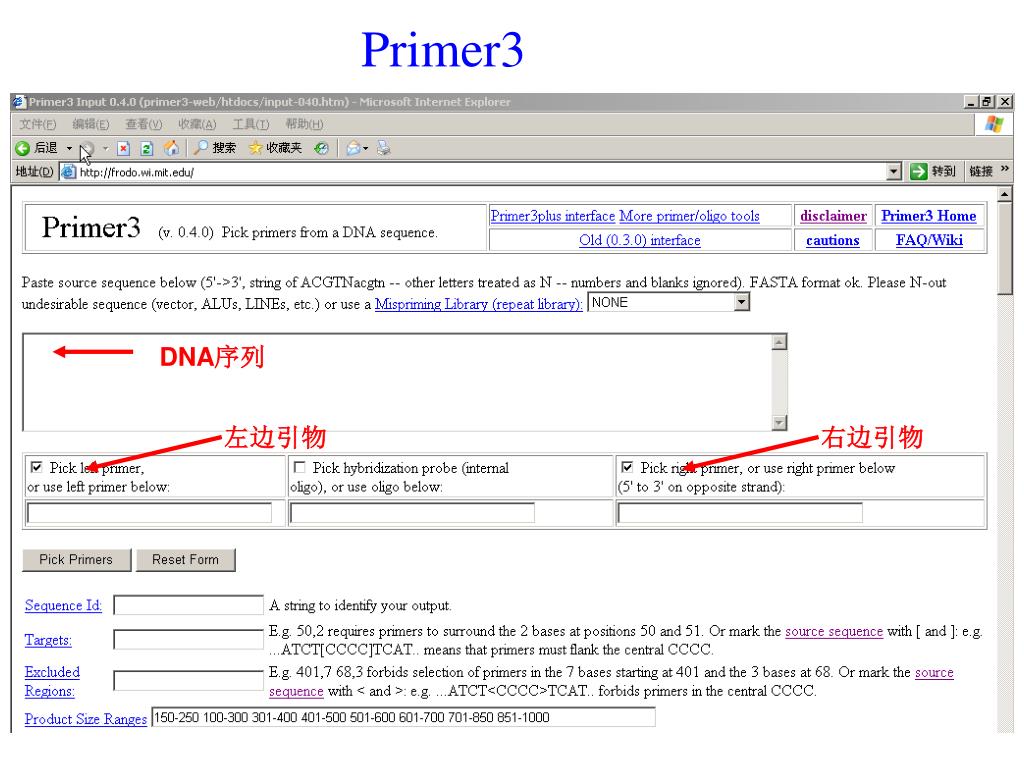The height and width of the screenshot is (768, 1024).
Task: Click the Product Size Ranges link
Action: pos(86,719)
